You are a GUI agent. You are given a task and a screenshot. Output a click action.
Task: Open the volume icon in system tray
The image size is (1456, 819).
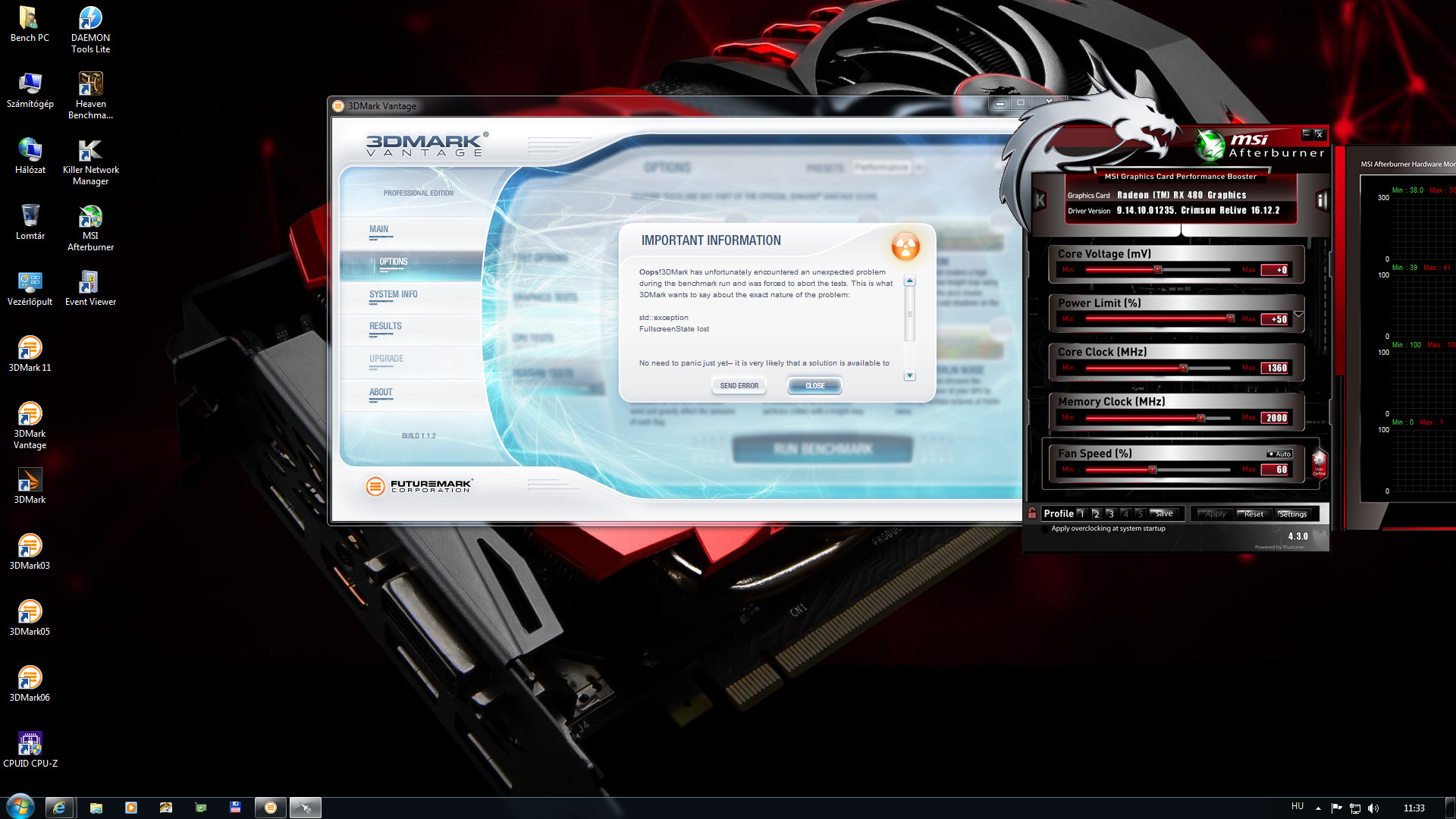tap(1373, 808)
